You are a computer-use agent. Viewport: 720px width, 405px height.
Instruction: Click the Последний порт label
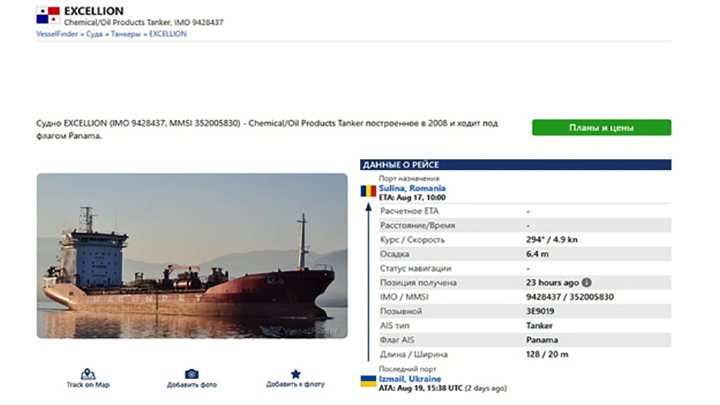click(407, 369)
